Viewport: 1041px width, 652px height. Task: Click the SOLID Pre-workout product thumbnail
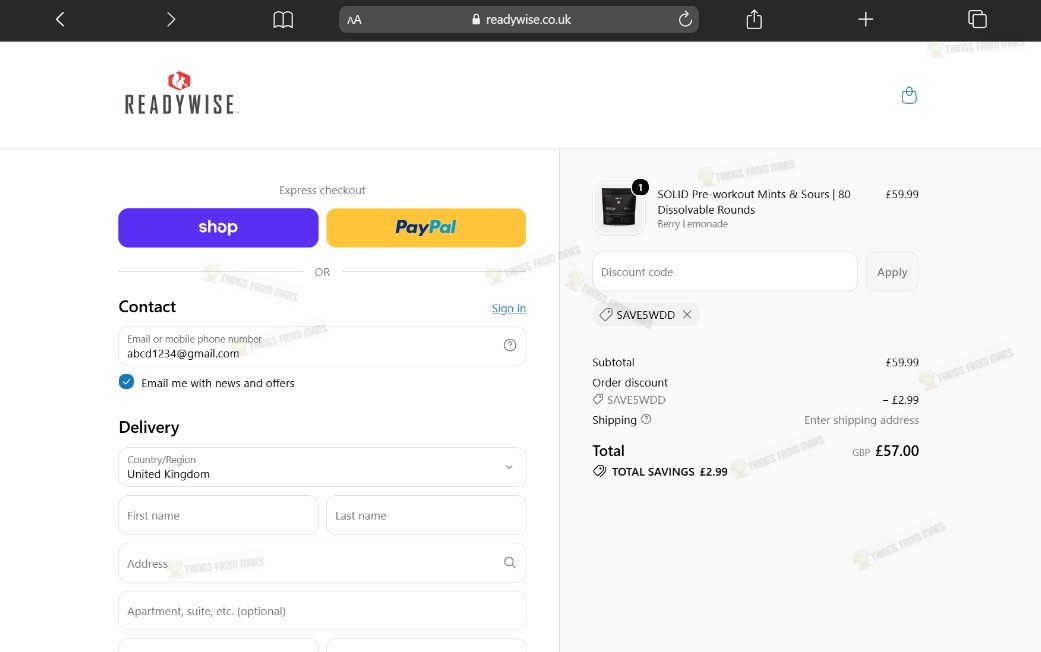pyautogui.click(x=619, y=208)
